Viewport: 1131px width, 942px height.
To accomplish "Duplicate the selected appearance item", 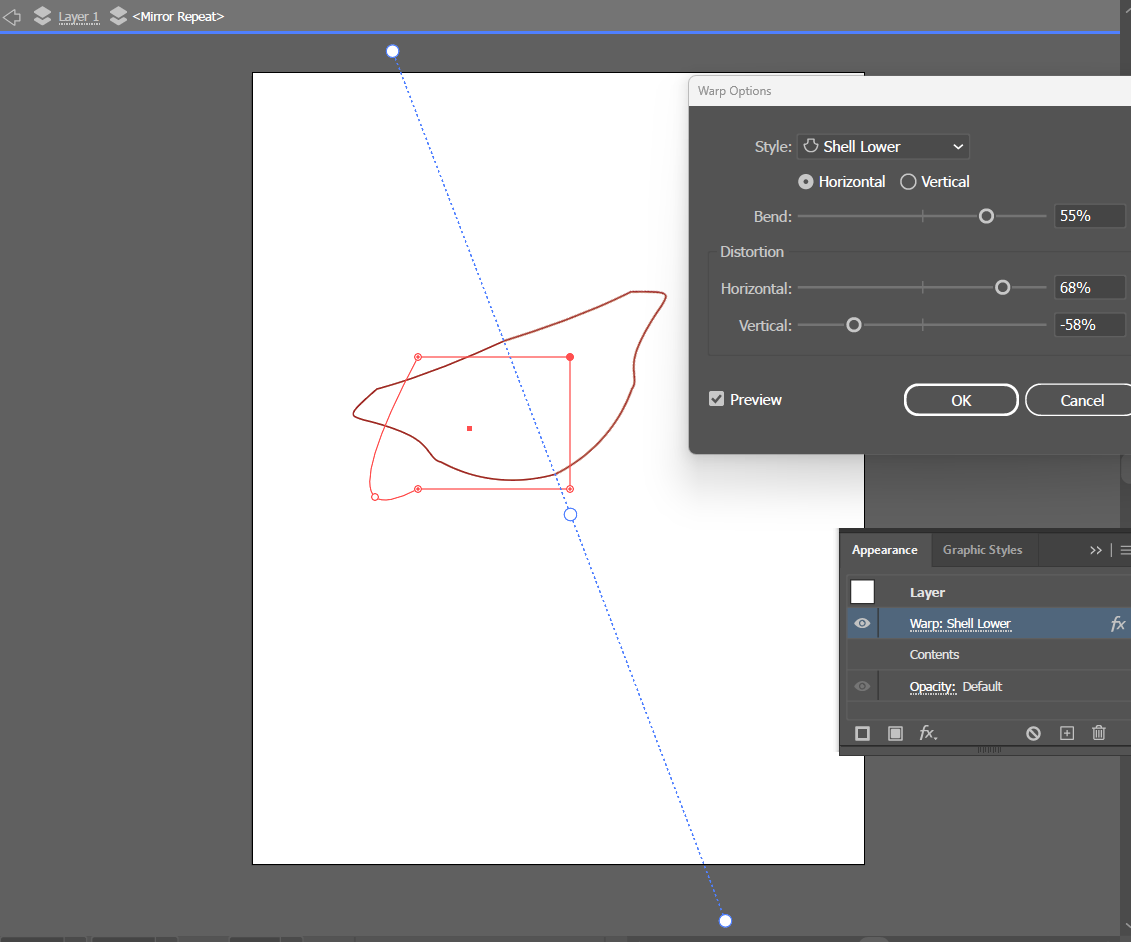I will (x=1066, y=733).
